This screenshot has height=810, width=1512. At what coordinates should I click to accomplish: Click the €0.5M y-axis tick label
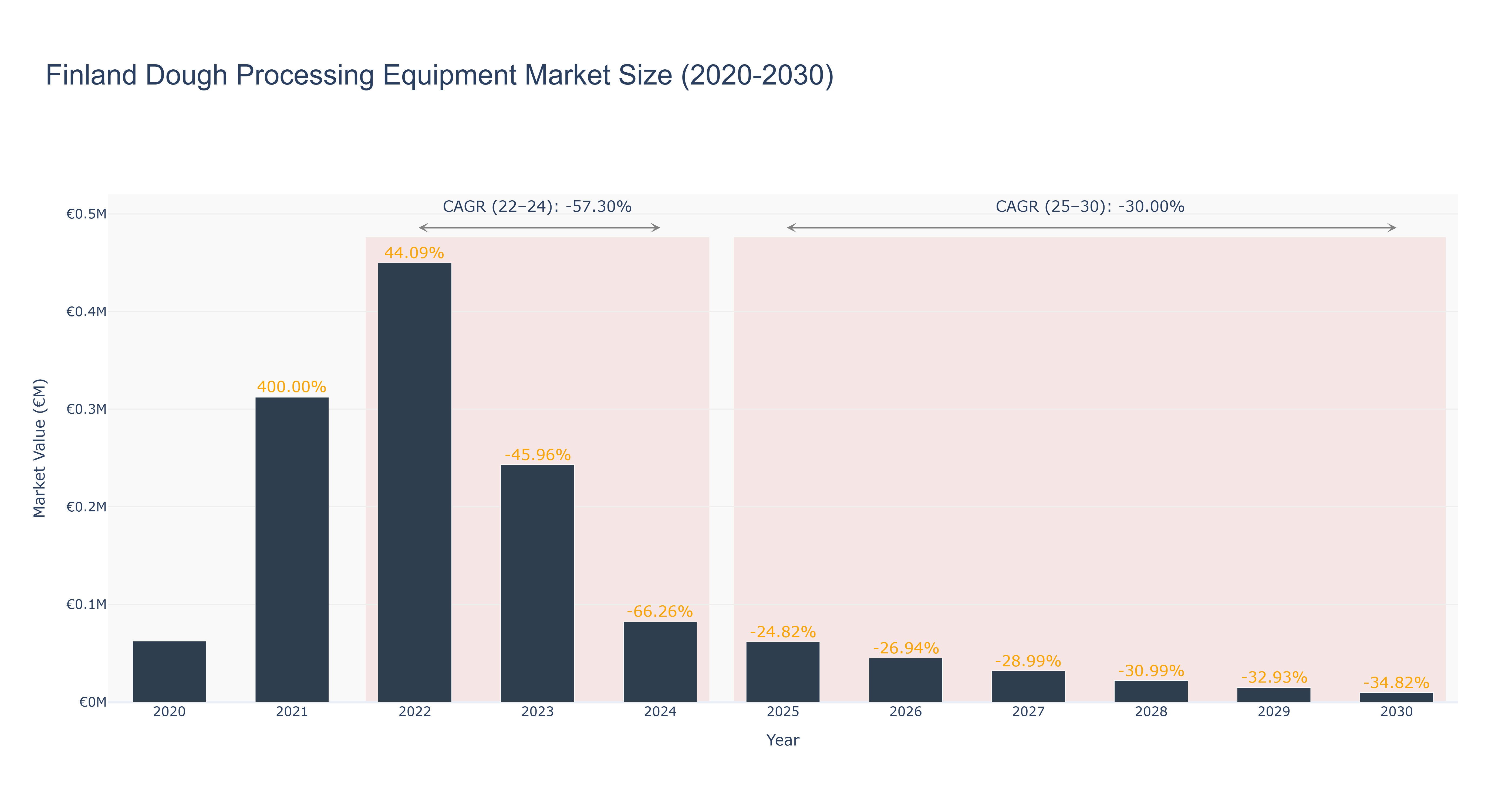pyautogui.click(x=86, y=214)
